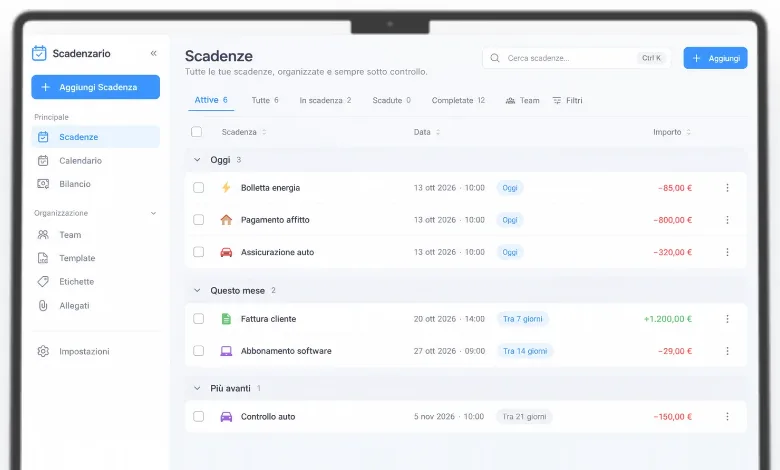Switch to the Attive tab
Viewport: 780px width, 470px height.
211,100
